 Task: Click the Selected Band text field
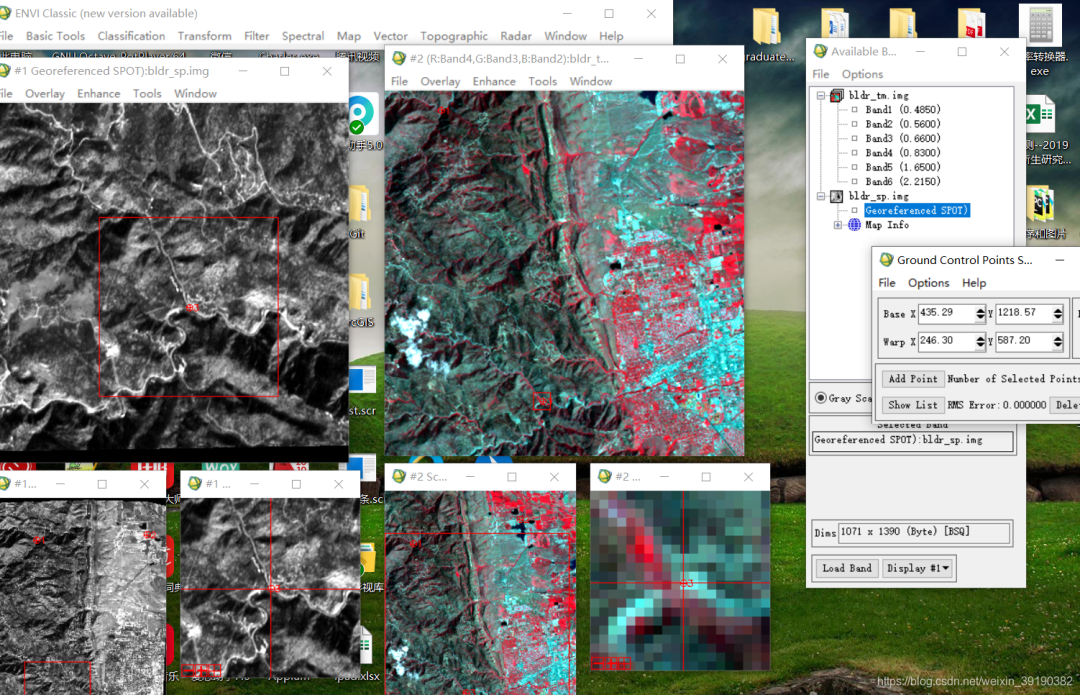pyautogui.click(x=913, y=440)
